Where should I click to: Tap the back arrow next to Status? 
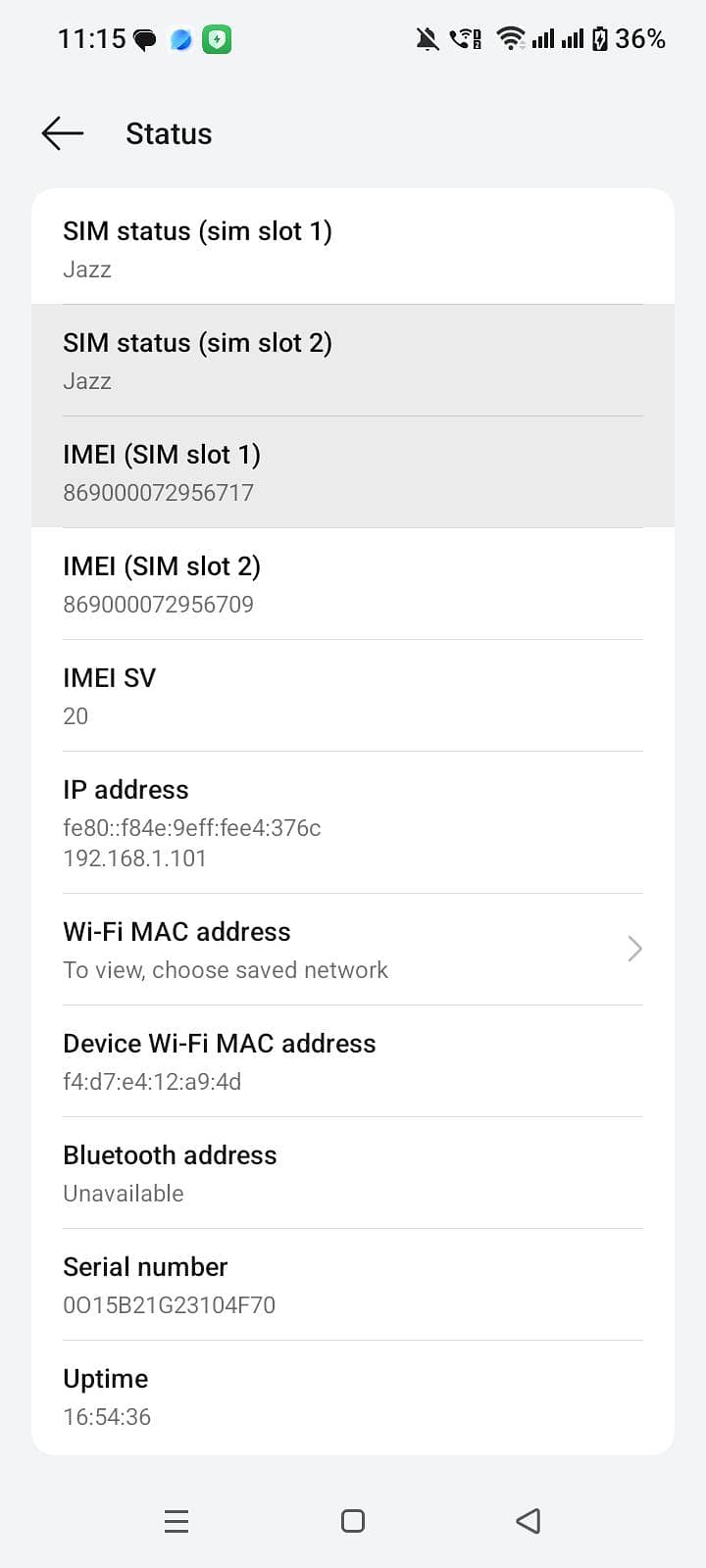(63, 133)
